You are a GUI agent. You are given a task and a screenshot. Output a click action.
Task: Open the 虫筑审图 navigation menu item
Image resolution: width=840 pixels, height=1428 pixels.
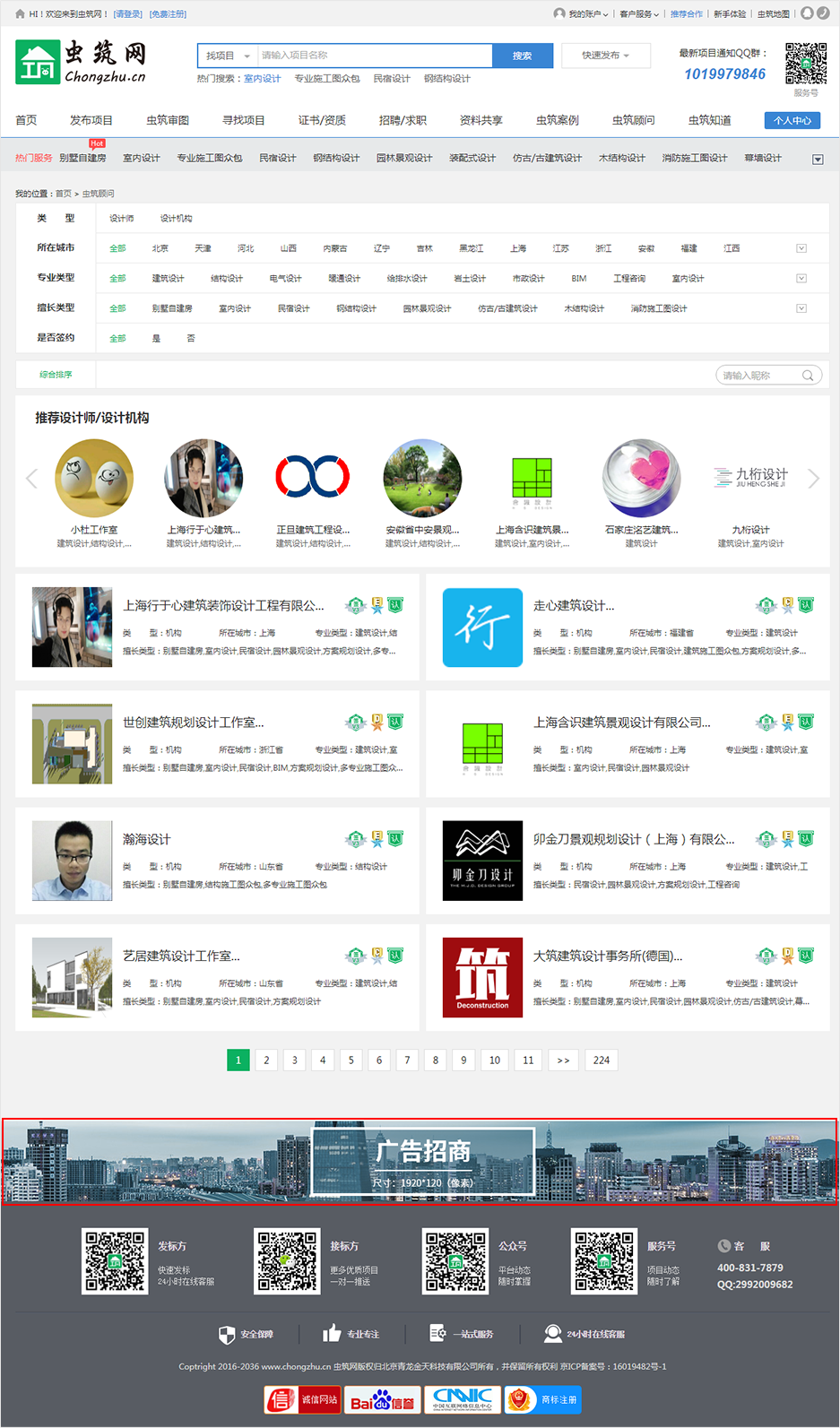[x=168, y=120]
